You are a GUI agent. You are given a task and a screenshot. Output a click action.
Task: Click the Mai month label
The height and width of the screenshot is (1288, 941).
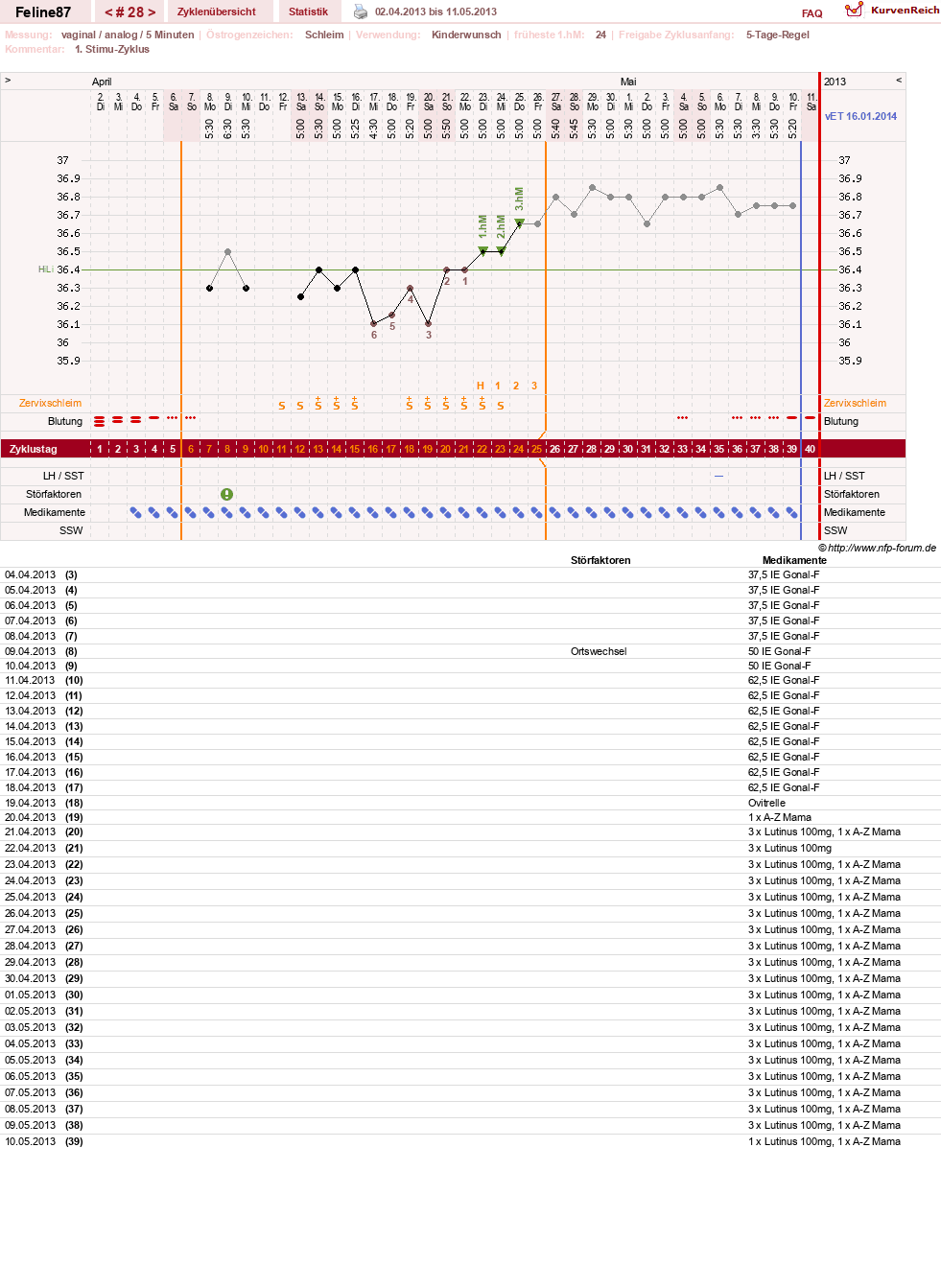628,82
